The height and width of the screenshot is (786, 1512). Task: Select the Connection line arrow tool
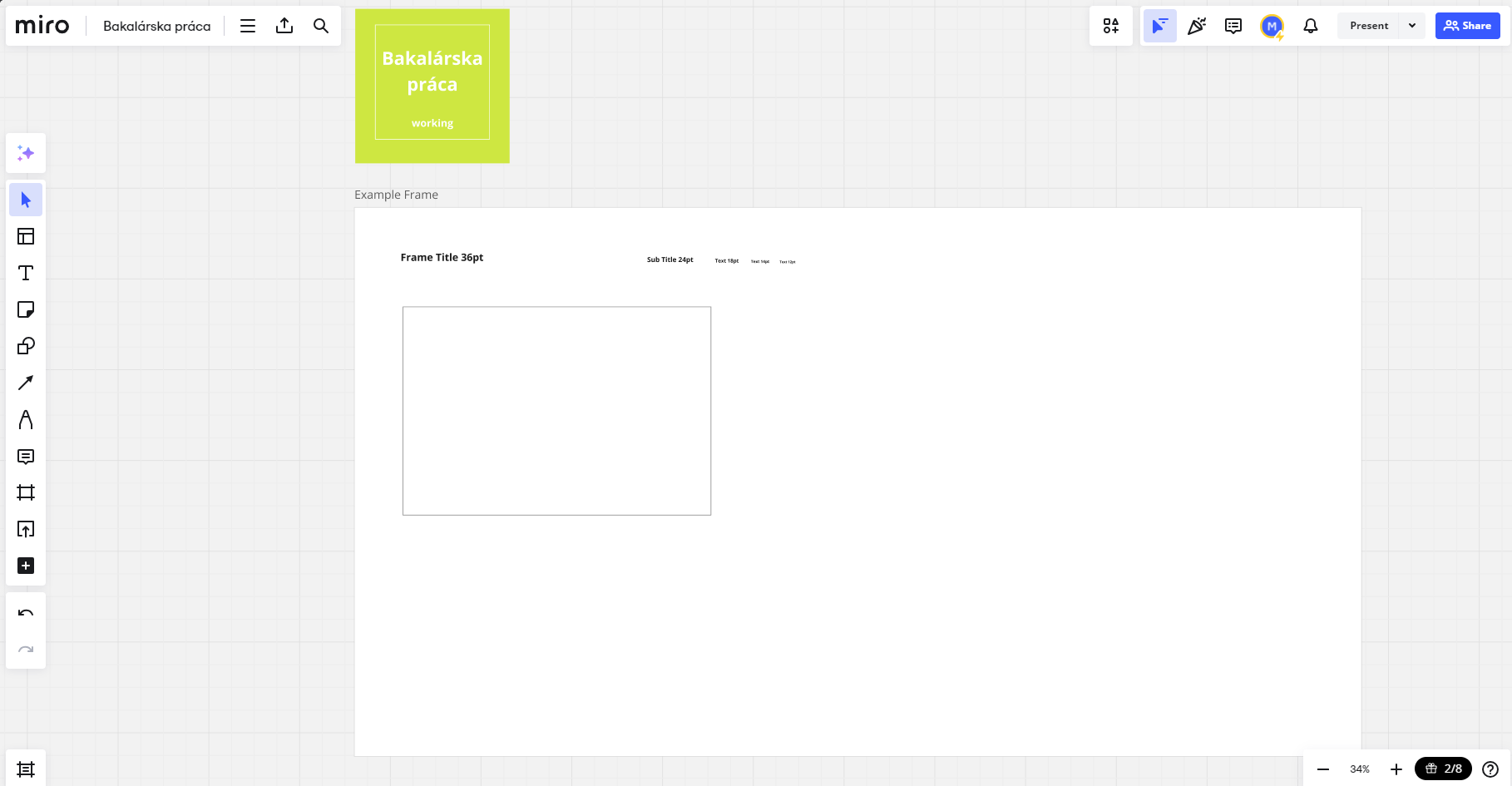coord(26,383)
